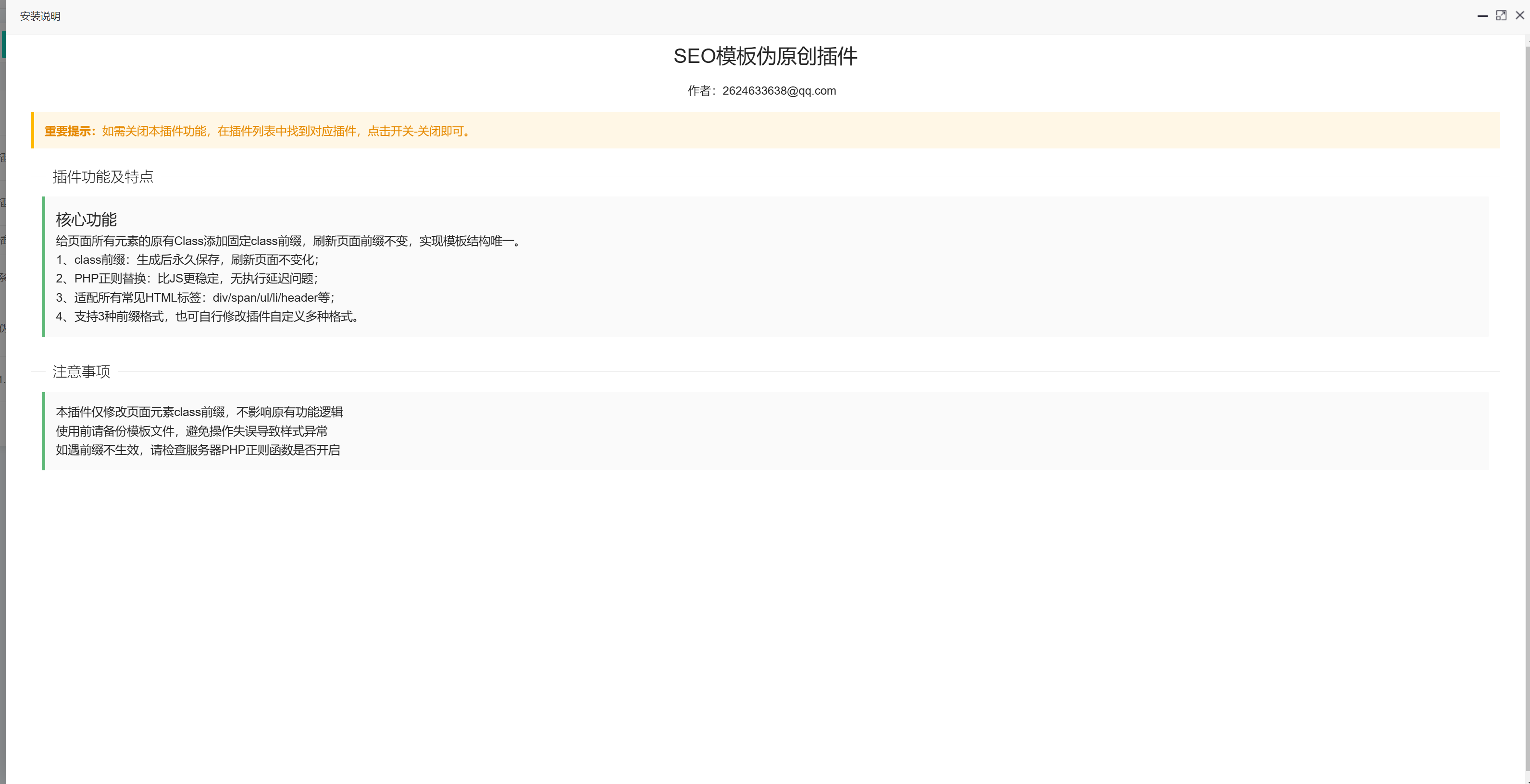
Task: Close the 安装说明 dialog
Action: tap(1519, 15)
